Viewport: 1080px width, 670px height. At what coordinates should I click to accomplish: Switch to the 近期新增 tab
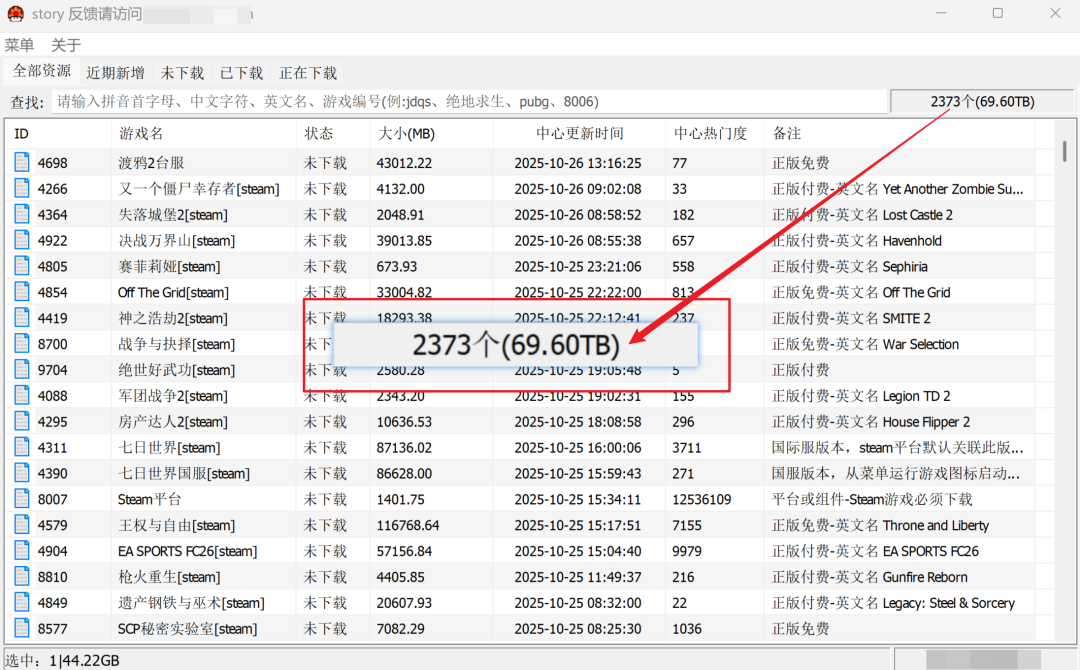[115, 73]
